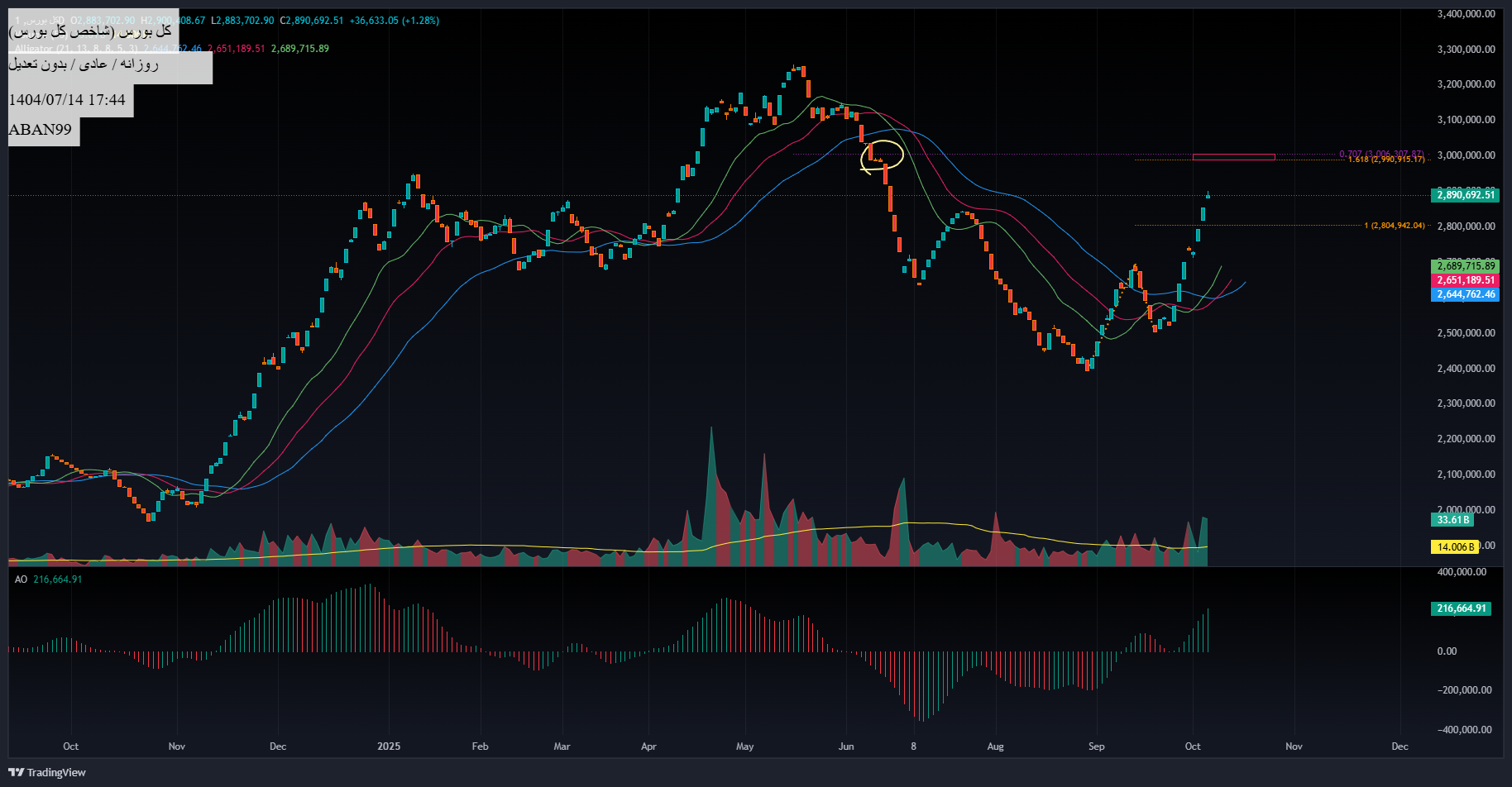Viewport: 1512px width, 787px height.
Task: Click the red 2,651,189.51 Alligator price tag
Action: (1466, 280)
